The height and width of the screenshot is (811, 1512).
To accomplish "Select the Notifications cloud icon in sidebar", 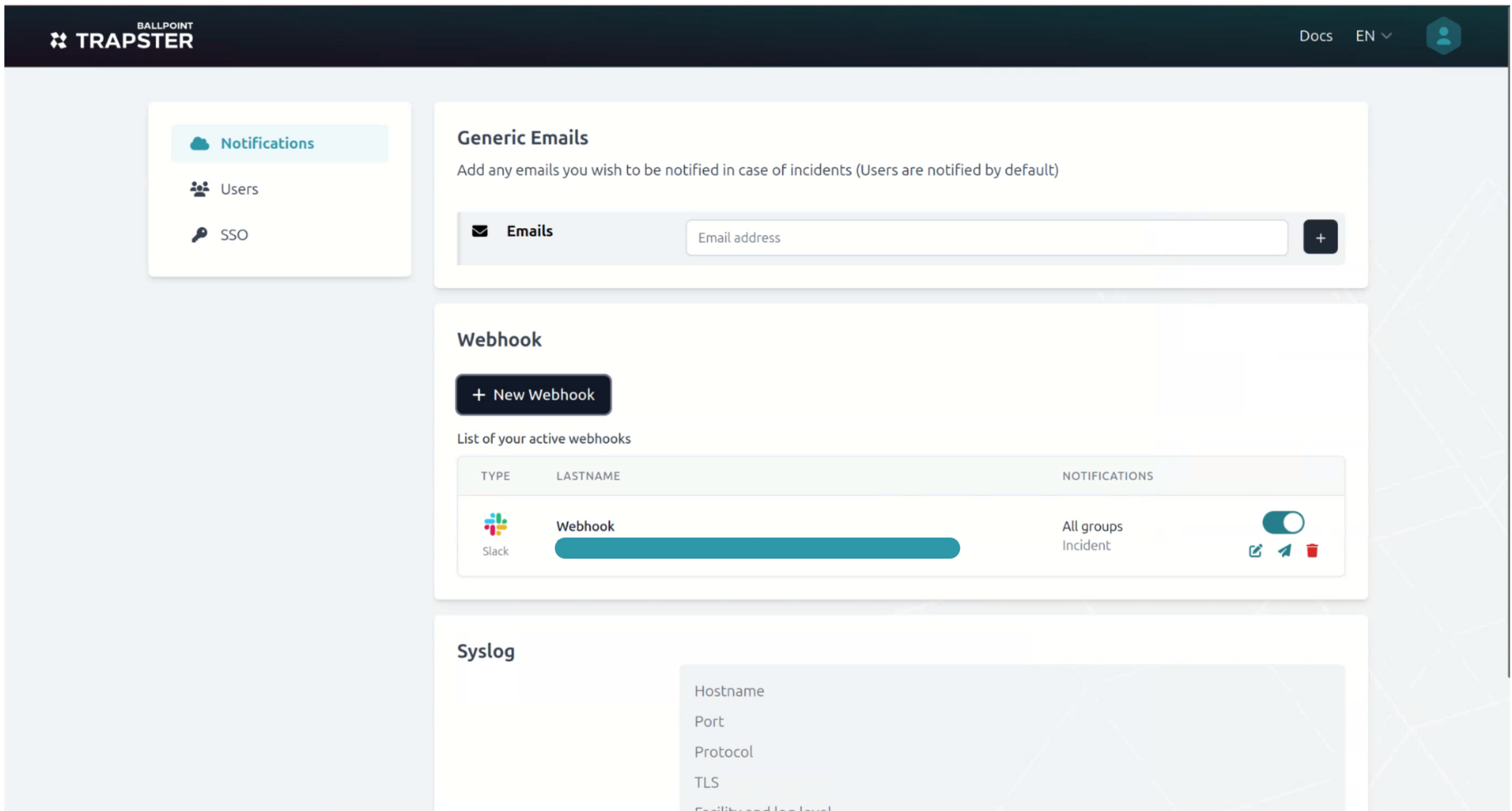I will (199, 142).
